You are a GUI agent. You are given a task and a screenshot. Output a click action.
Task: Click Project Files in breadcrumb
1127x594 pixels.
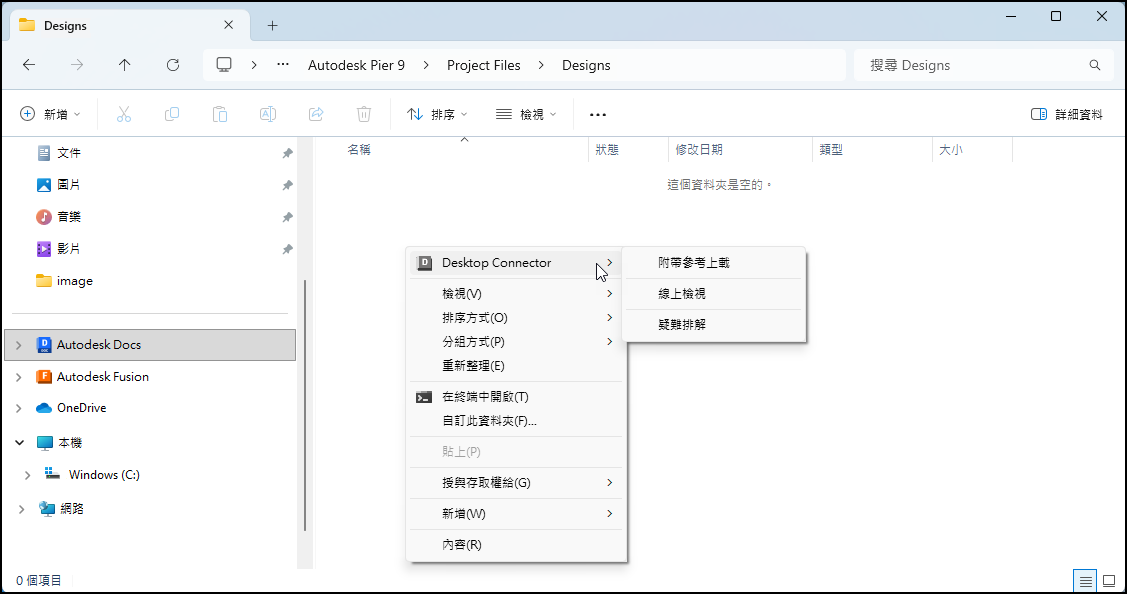484,65
